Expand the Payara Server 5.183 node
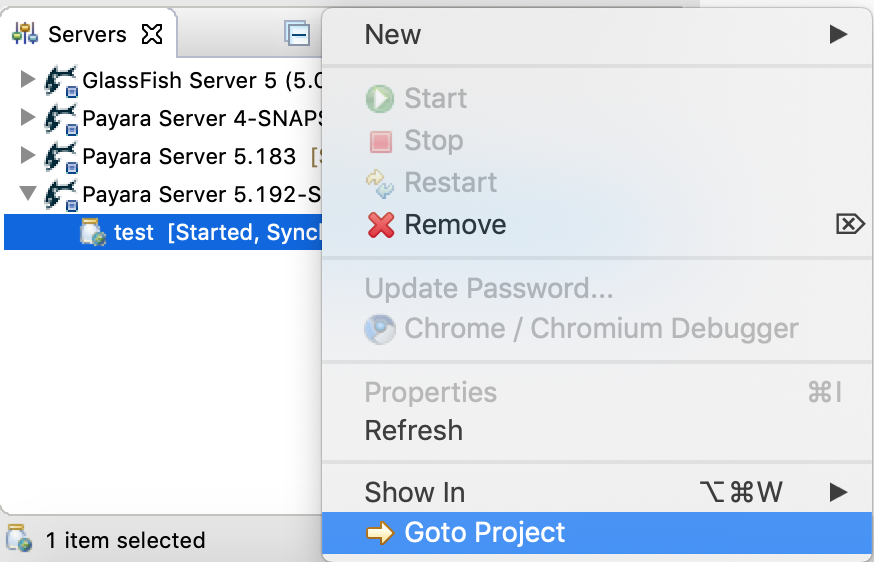 point(27,156)
